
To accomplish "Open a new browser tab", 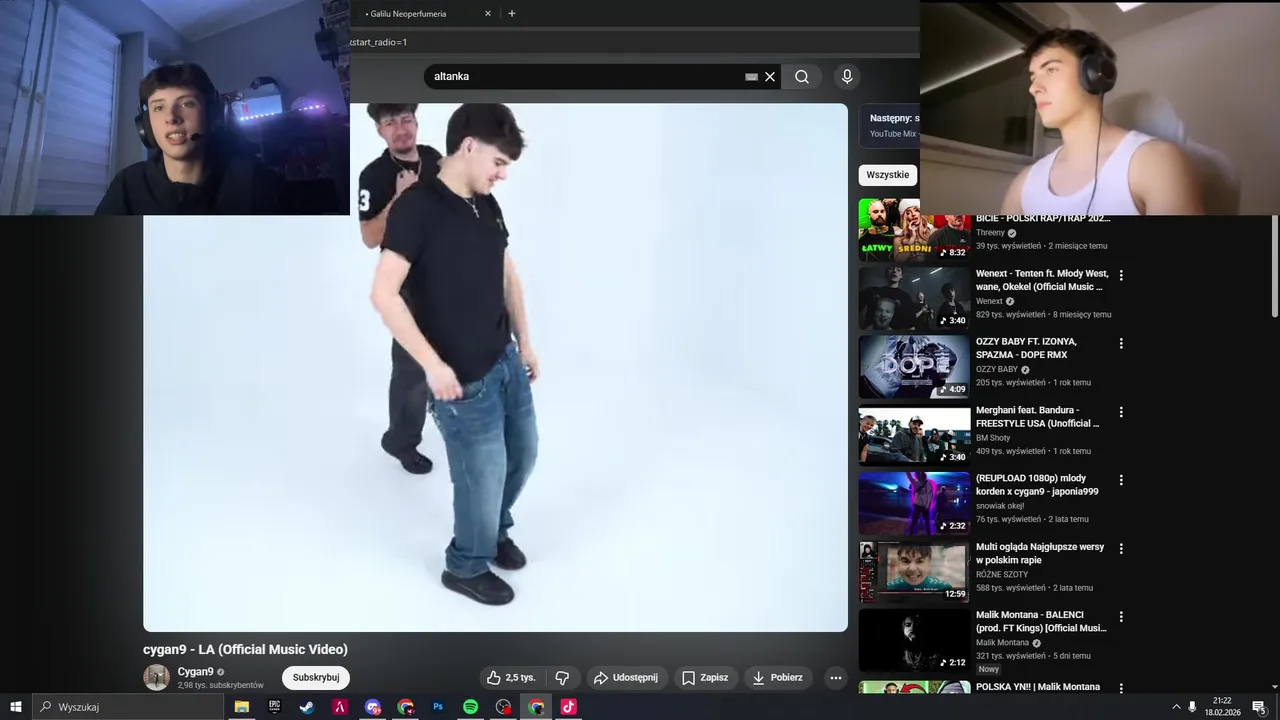I will pyautogui.click(x=512, y=14).
